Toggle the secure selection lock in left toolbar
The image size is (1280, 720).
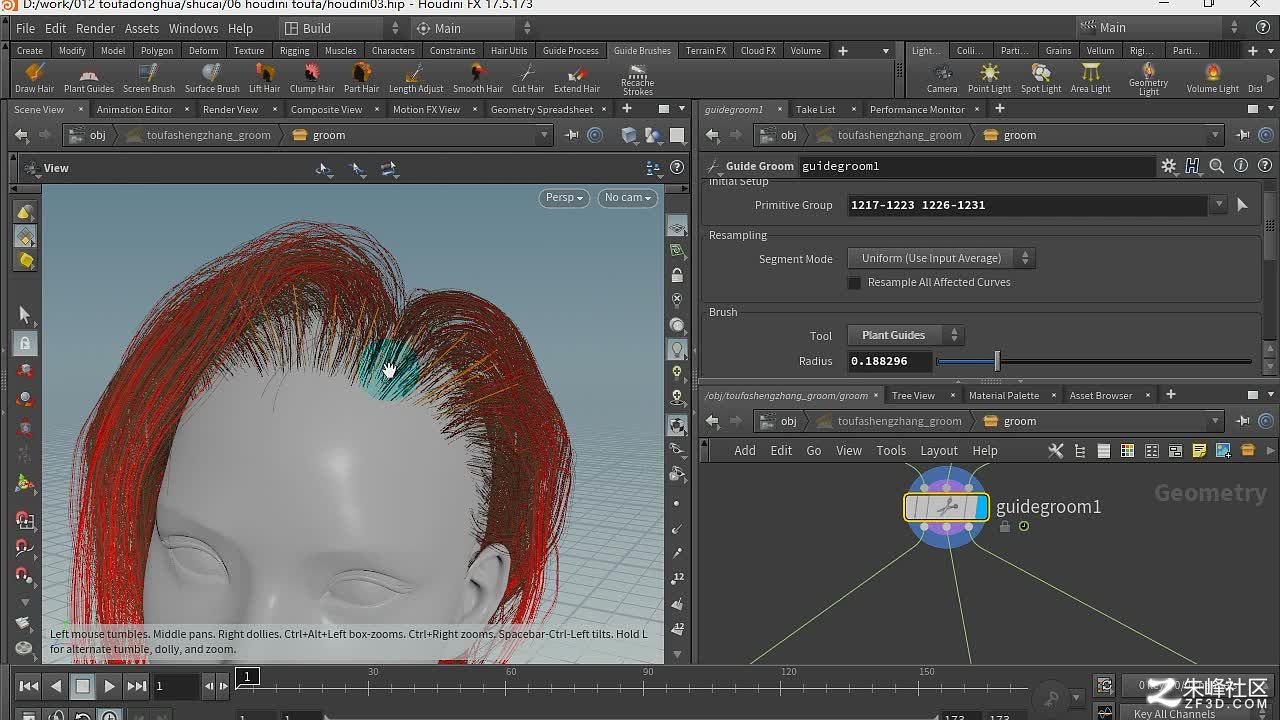pos(25,343)
